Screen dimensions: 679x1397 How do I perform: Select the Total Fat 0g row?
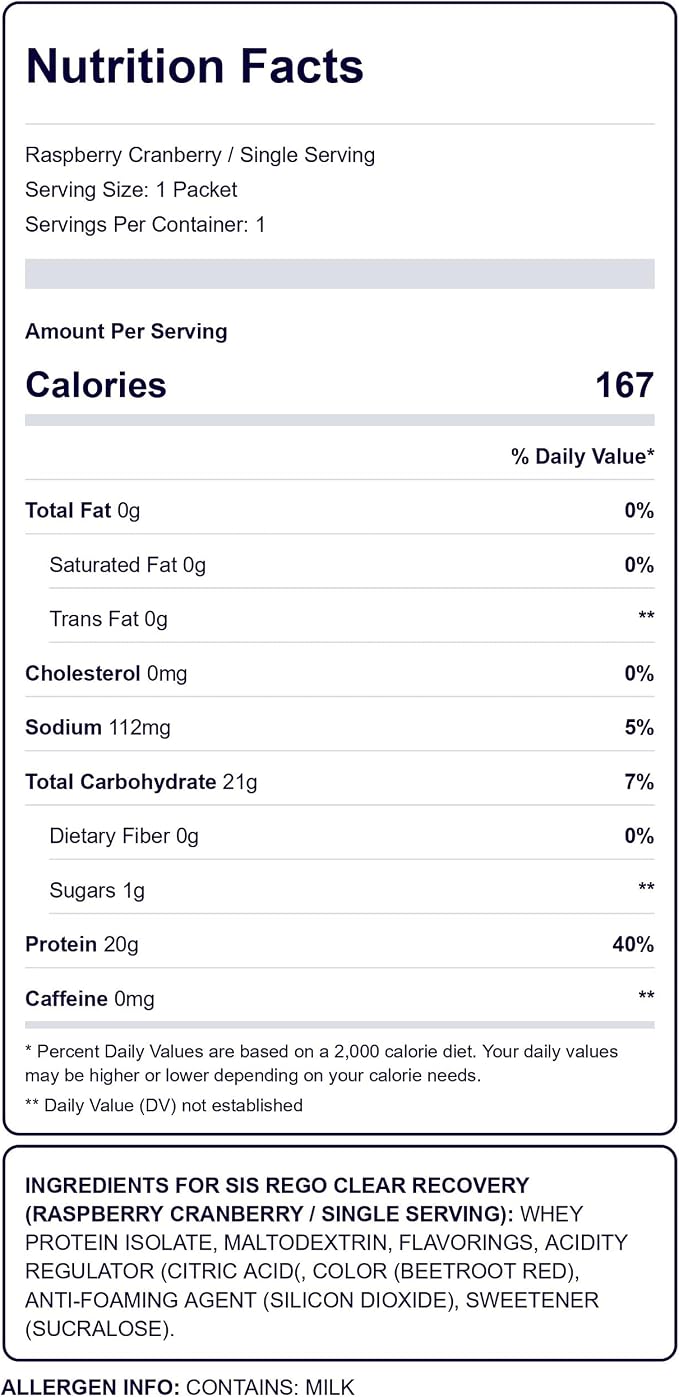[x=340, y=511]
